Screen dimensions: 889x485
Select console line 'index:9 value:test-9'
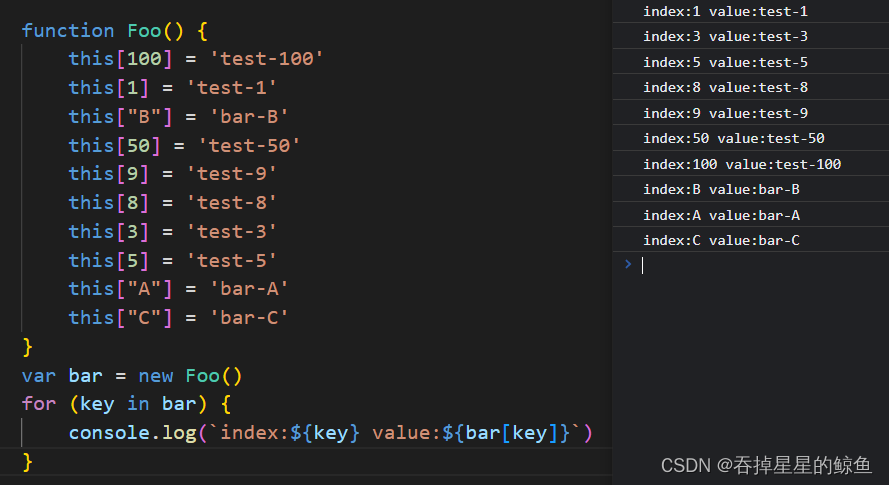725,113
